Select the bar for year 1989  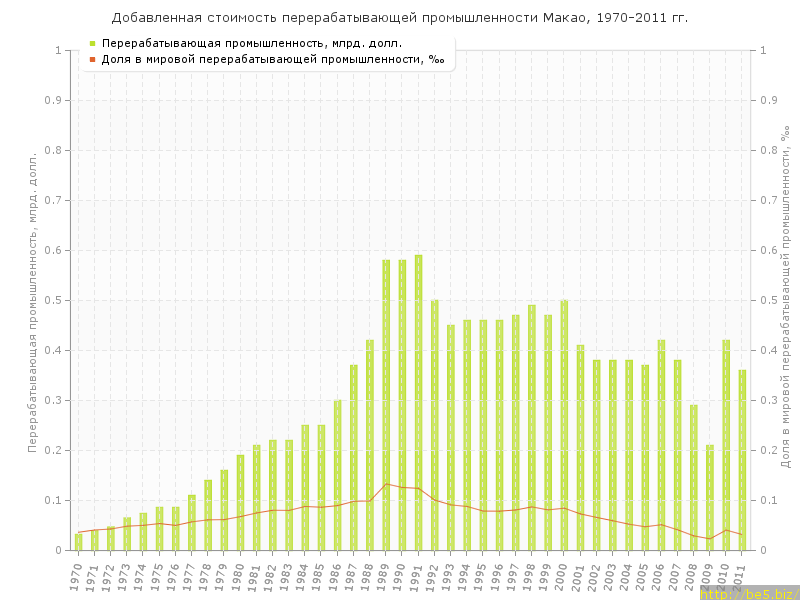pos(386,405)
